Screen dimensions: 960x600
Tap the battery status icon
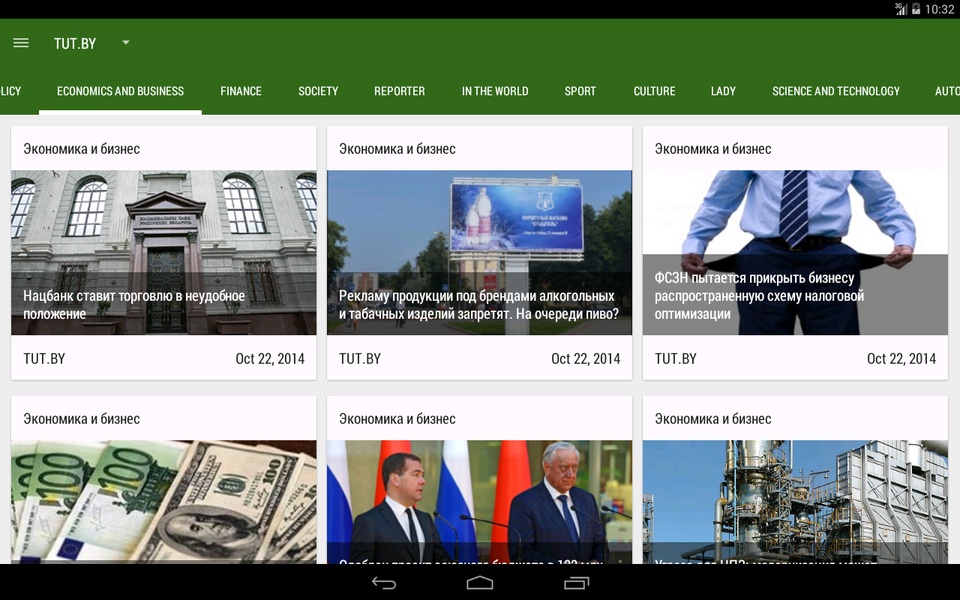[x=916, y=9]
